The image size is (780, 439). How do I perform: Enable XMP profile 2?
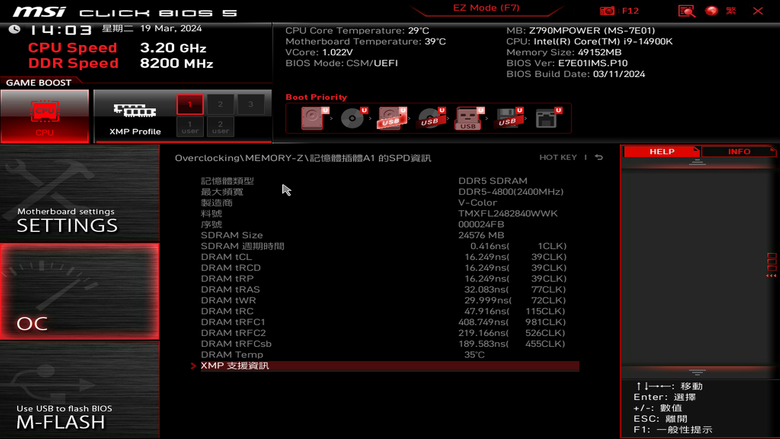point(220,104)
